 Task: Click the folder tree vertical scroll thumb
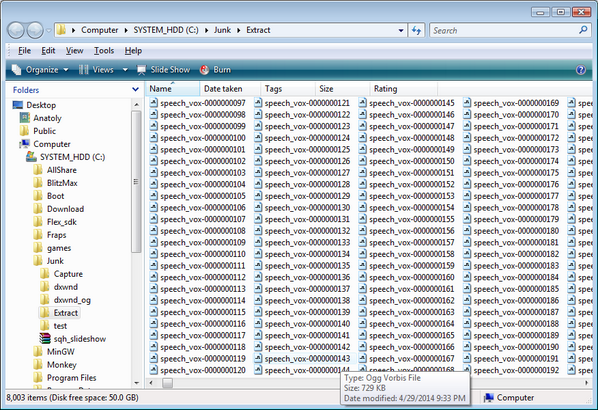tap(136, 181)
